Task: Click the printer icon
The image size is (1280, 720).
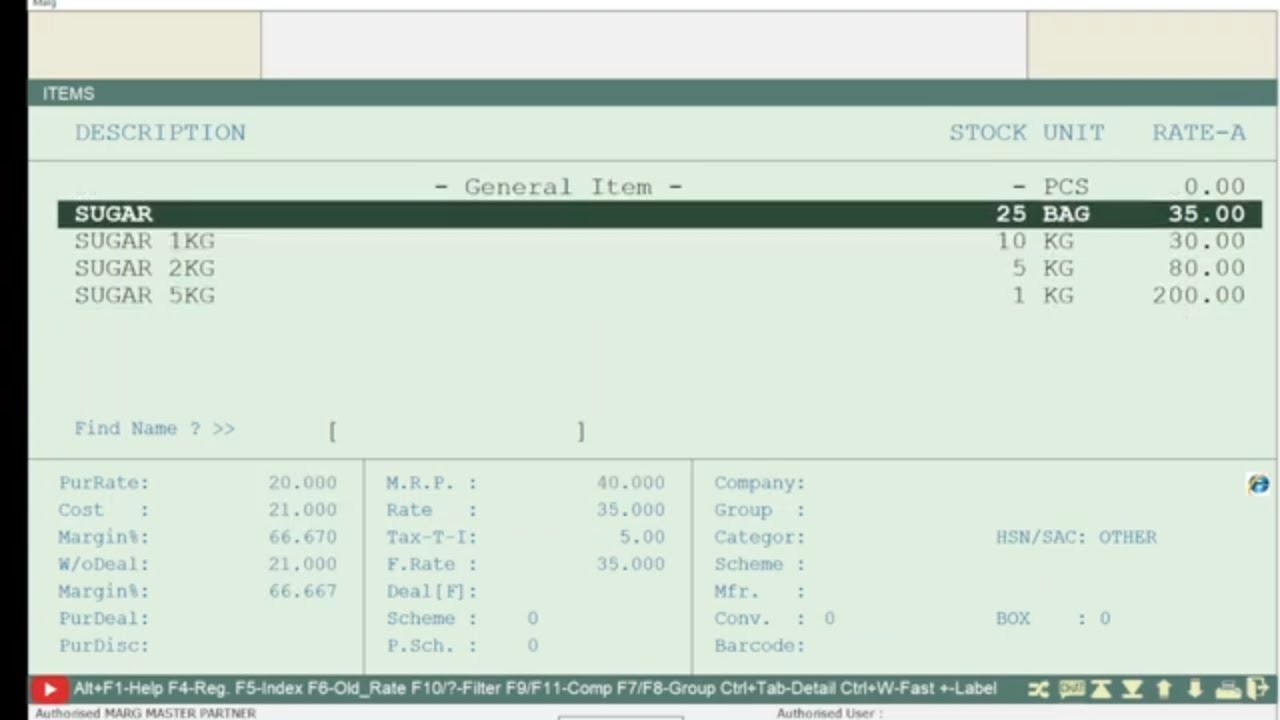Action: click(1228, 689)
